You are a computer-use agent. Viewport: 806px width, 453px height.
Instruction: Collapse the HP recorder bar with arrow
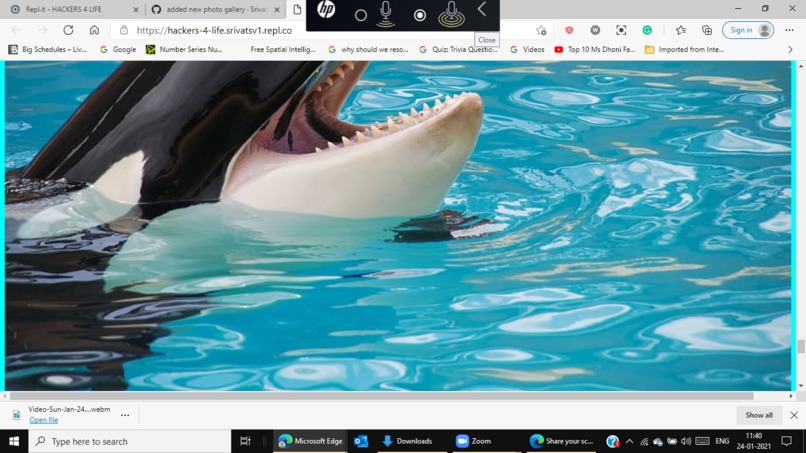tap(482, 9)
